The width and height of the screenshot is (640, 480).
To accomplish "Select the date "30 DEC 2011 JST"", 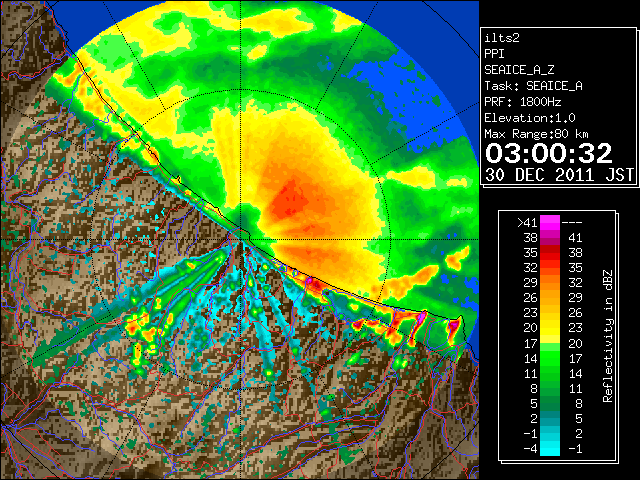I will click(559, 175).
